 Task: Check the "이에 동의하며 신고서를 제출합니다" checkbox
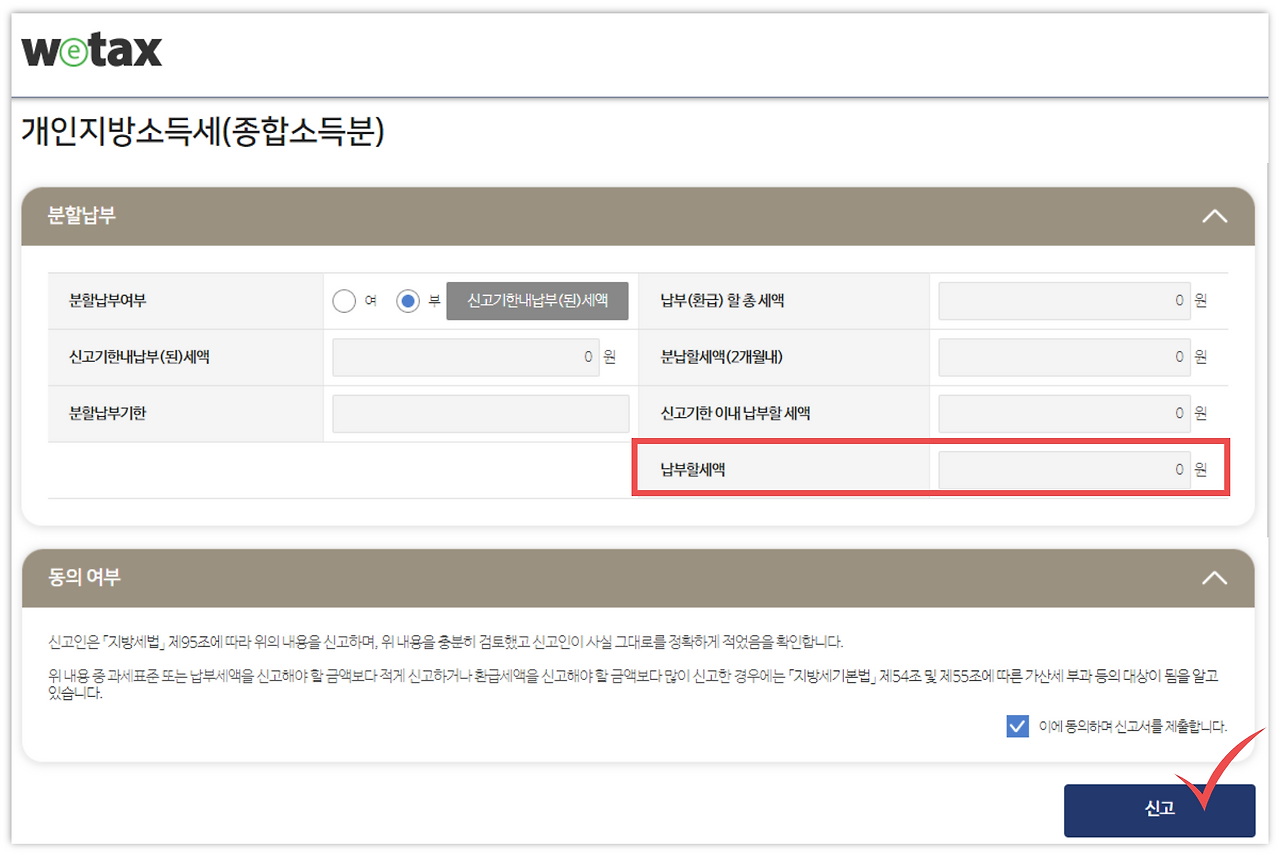click(x=1017, y=726)
